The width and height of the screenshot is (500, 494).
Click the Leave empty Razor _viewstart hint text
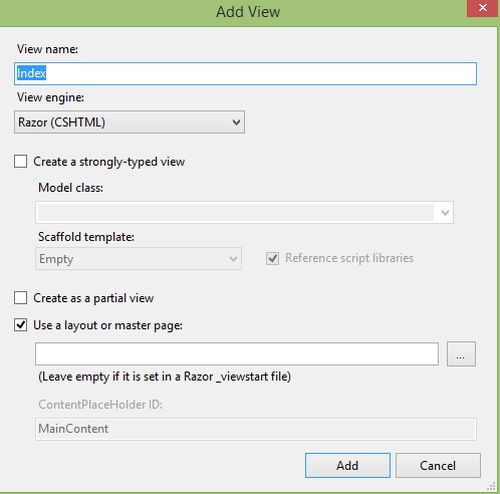coord(165,377)
